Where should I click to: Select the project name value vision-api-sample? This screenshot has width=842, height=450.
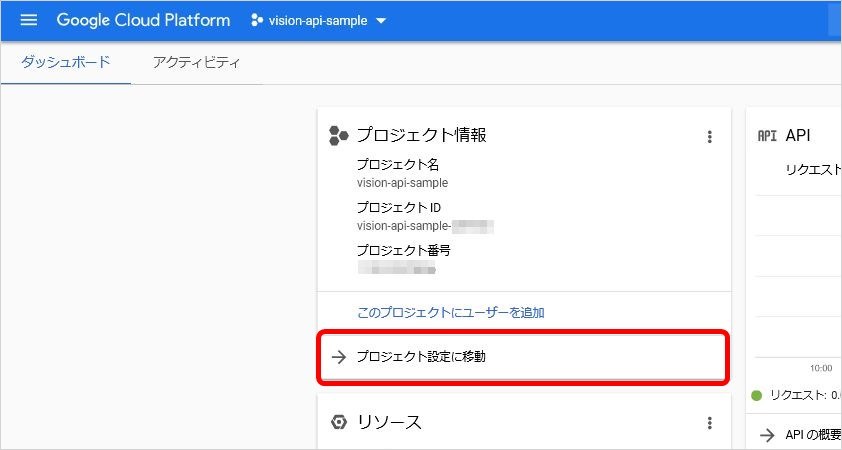(x=402, y=183)
